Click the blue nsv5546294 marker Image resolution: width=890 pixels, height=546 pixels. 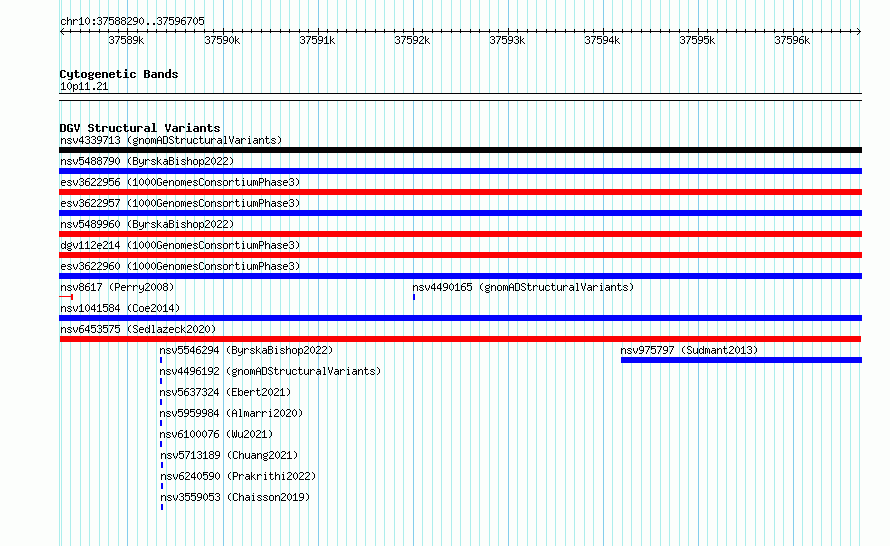[x=161, y=360]
